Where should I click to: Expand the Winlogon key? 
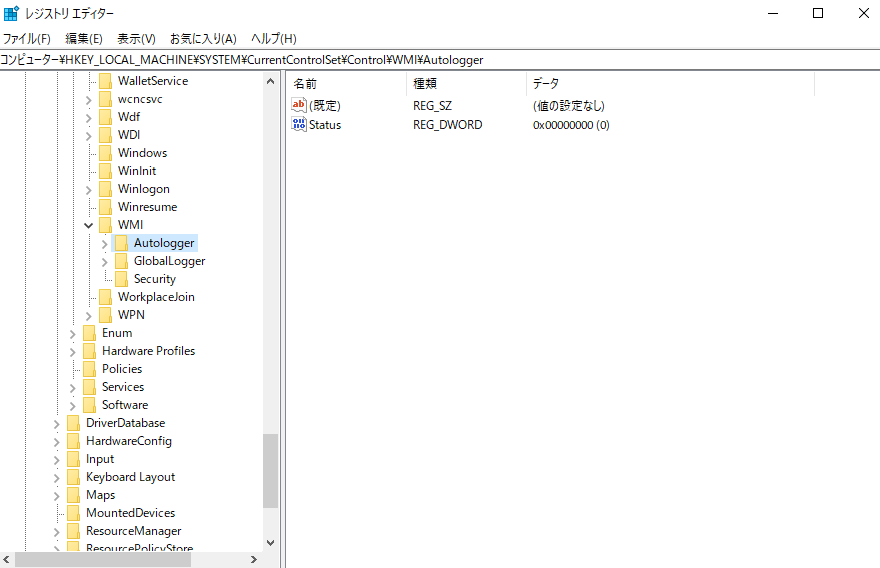tap(89, 189)
